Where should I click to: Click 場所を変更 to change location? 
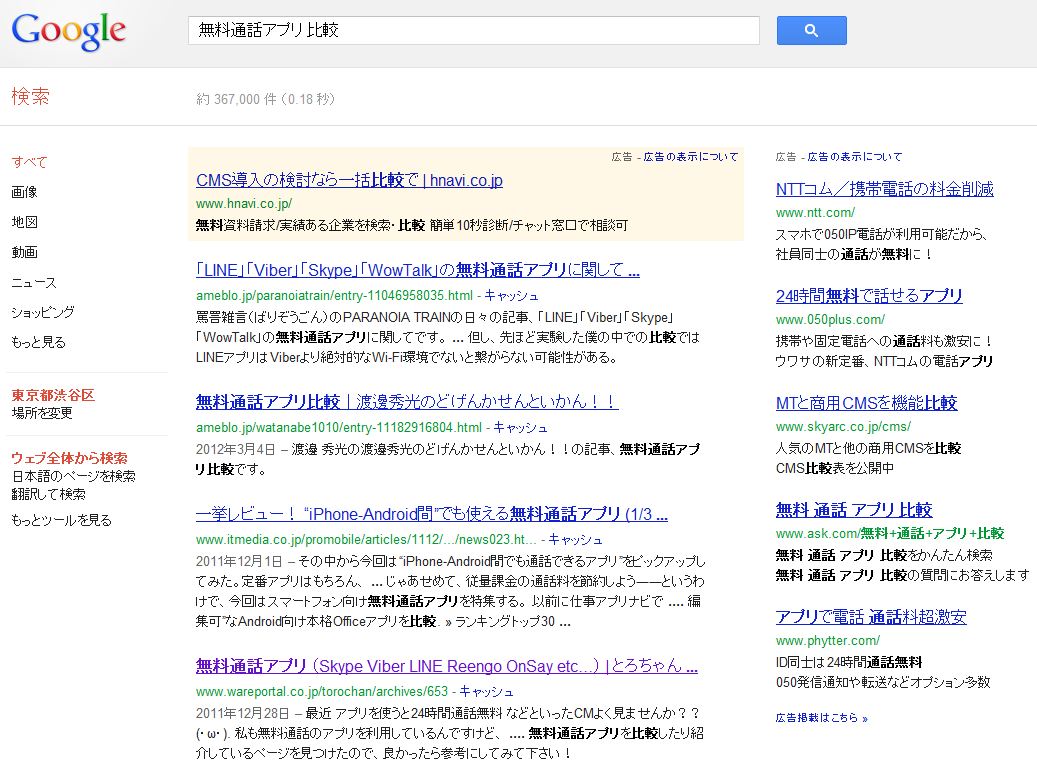(x=42, y=413)
